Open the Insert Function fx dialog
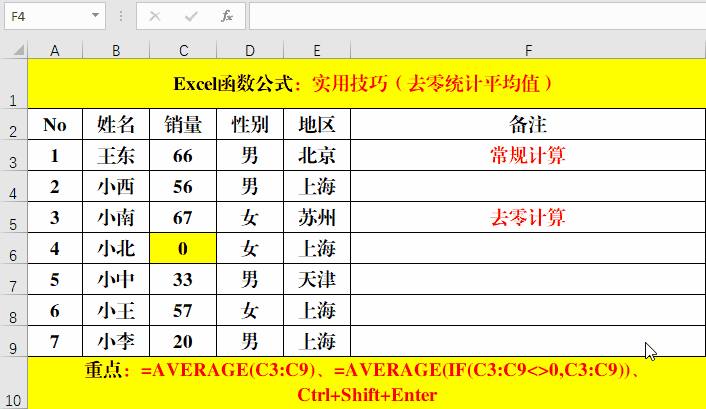Viewport: 706px width, 409px height. click(x=227, y=17)
